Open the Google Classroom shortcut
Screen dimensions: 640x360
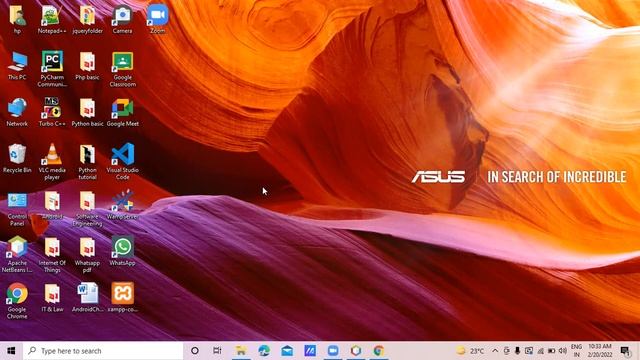tap(122, 69)
